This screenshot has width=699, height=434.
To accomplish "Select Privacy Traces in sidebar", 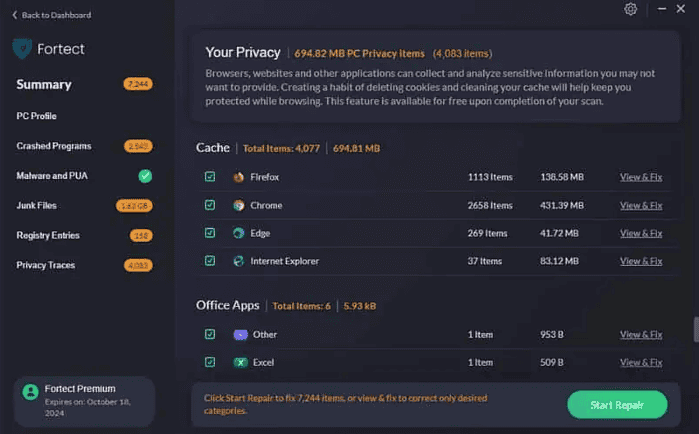I will tap(46, 266).
